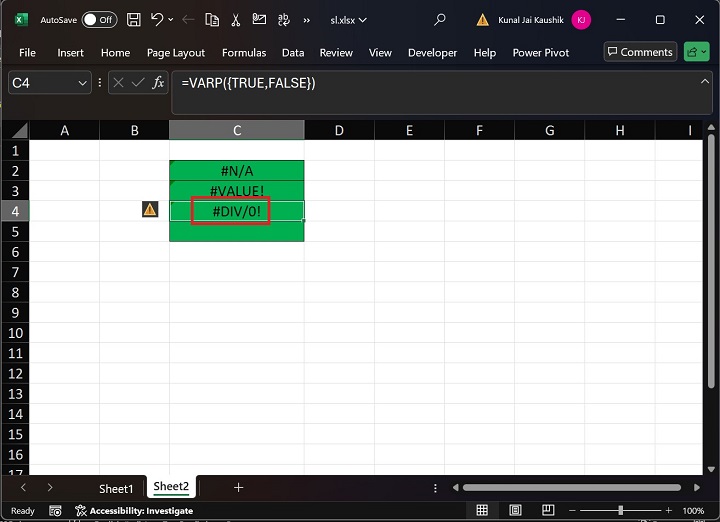
Task: Click the spelling check icon
Action: pos(284,19)
